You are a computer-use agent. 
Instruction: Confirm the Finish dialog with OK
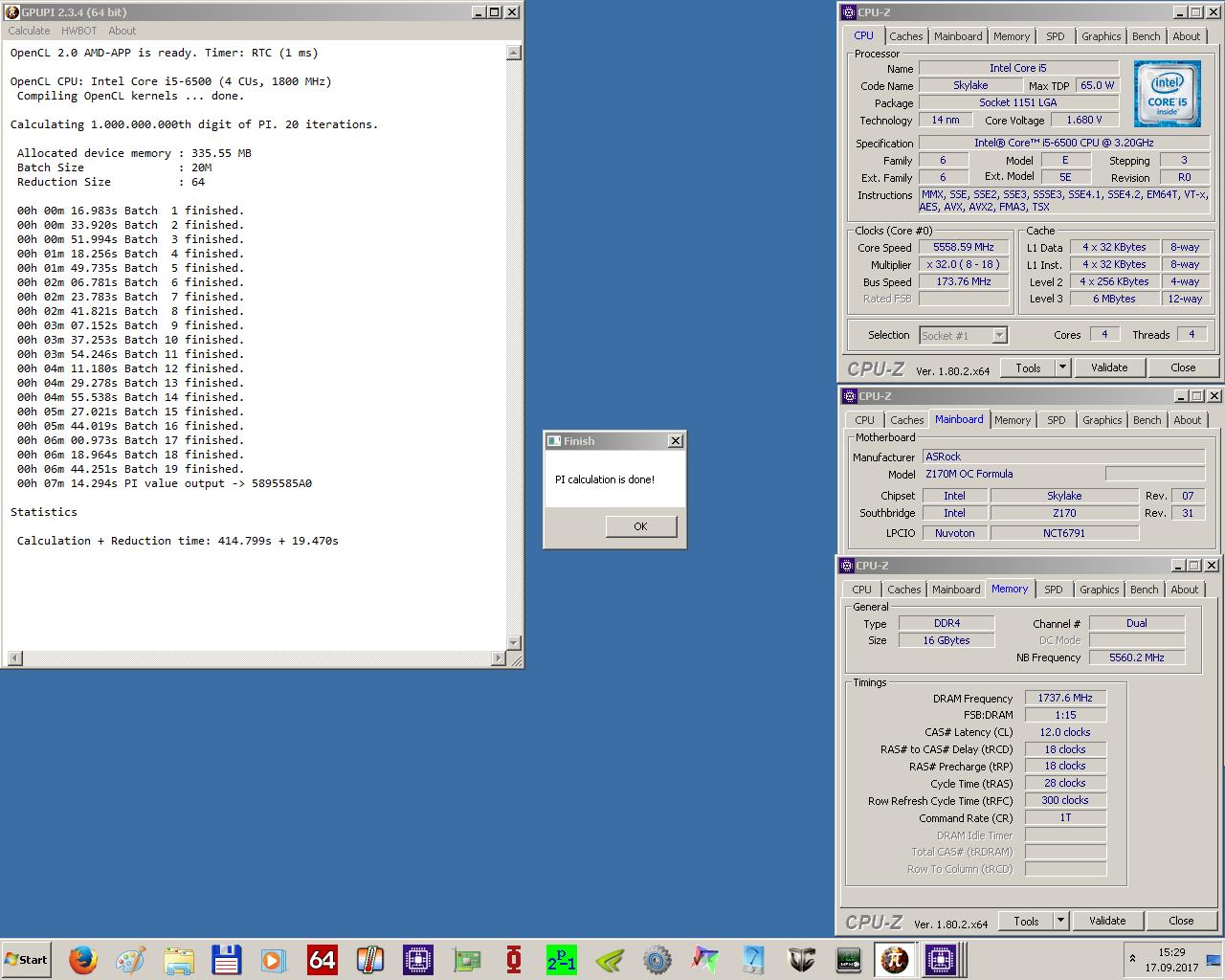click(x=640, y=526)
